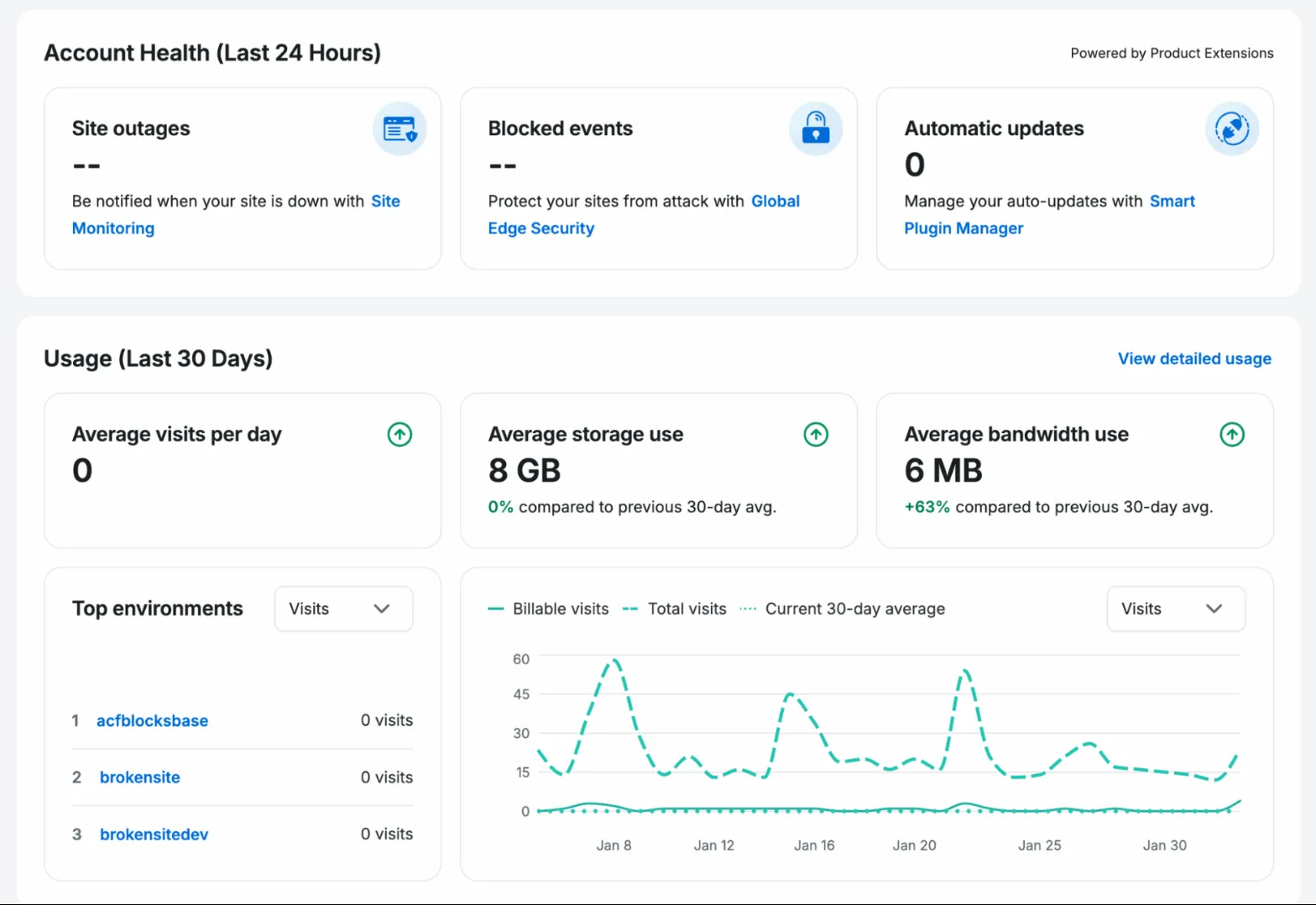Toggle Total visits legend entry
1316x905 pixels.
[x=675, y=609]
